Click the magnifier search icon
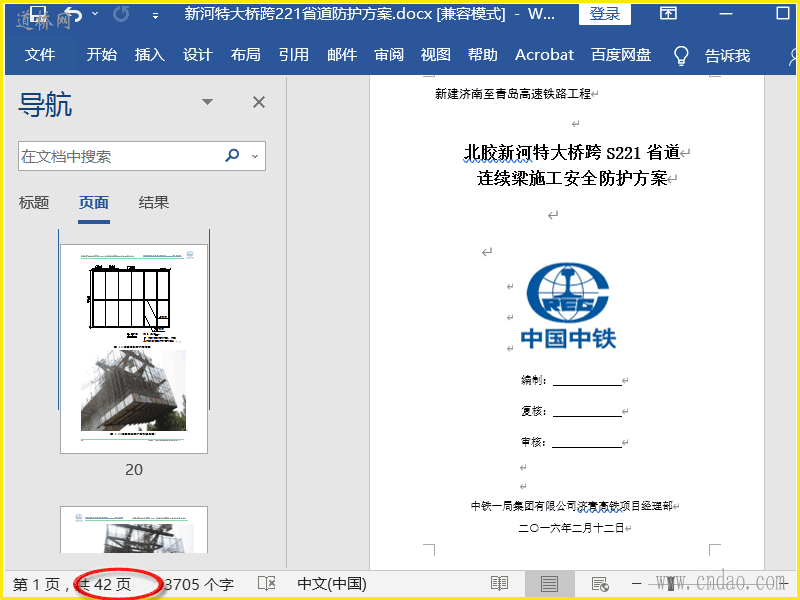 point(232,155)
